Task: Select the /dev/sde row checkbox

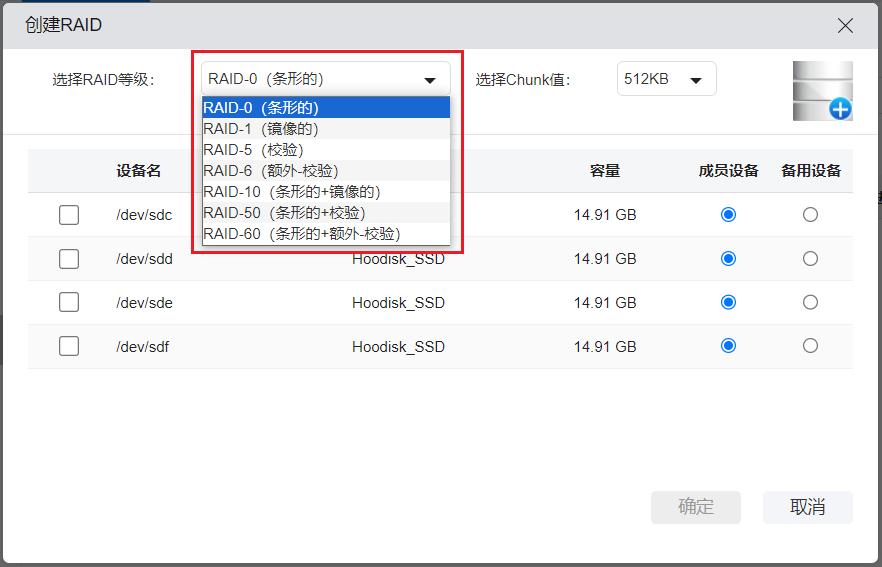Action: [69, 302]
